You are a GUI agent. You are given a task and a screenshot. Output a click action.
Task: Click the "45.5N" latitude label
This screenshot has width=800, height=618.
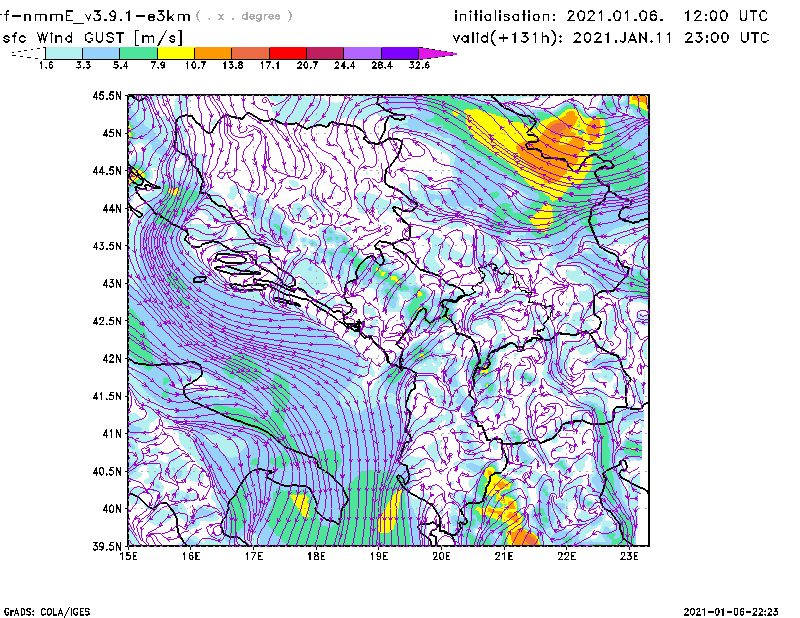(x=107, y=95)
